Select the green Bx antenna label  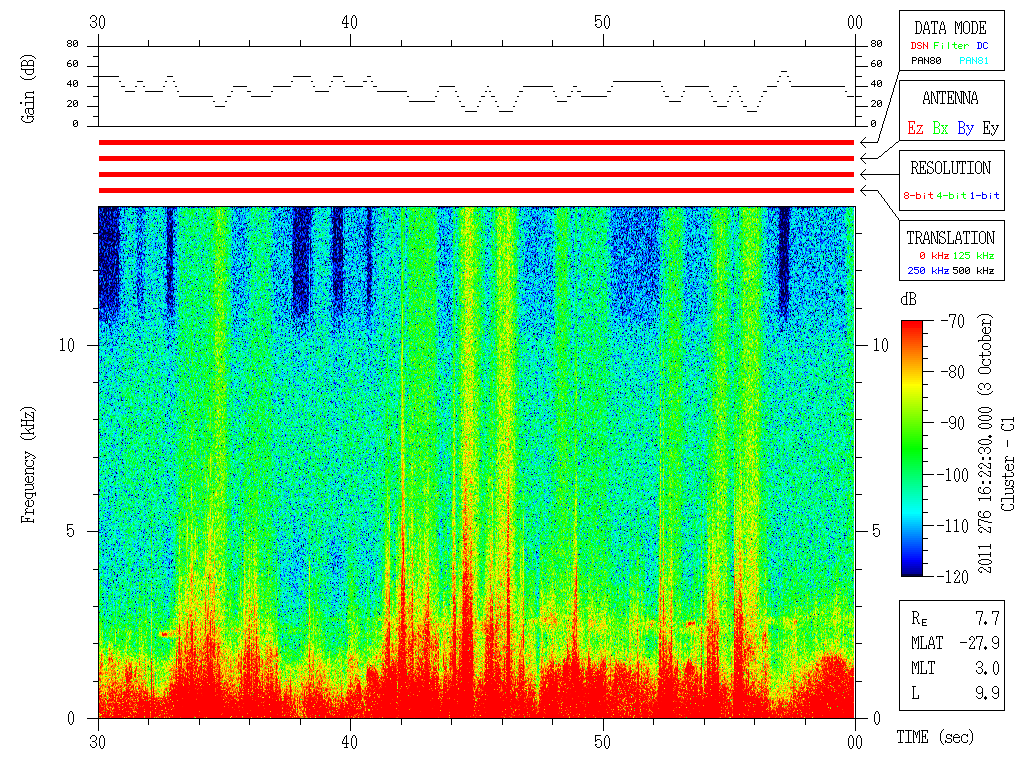click(940, 128)
